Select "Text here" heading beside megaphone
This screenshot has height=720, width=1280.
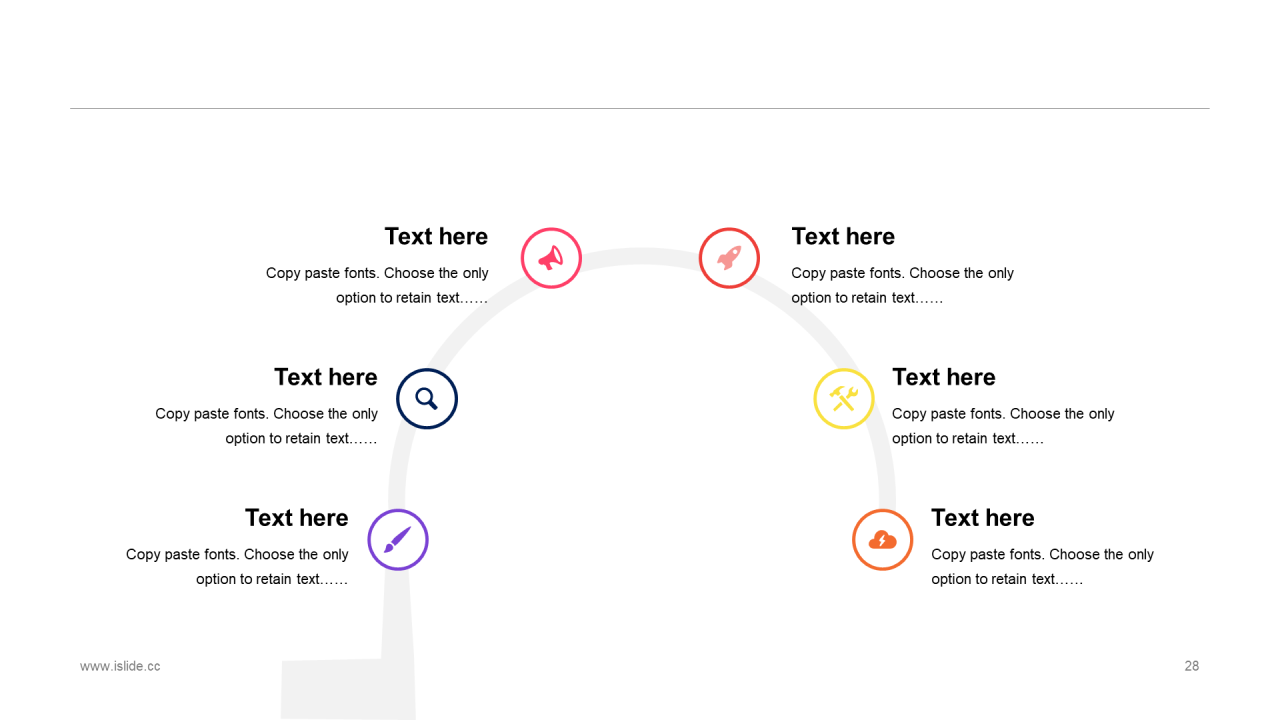coord(436,237)
